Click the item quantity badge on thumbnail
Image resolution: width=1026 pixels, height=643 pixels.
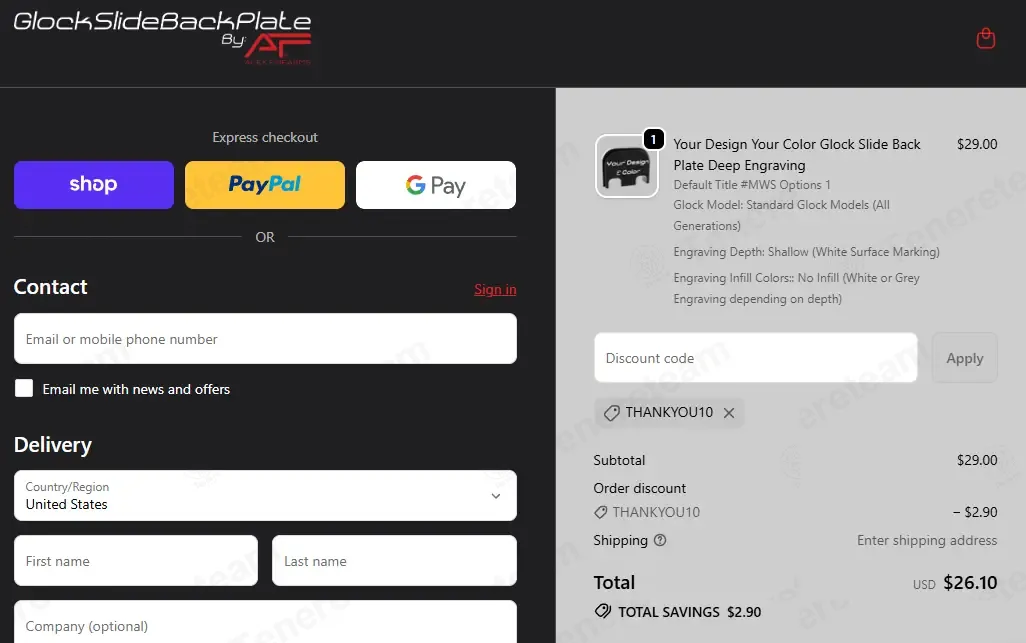pyautogui.click(x=653, y=139)
